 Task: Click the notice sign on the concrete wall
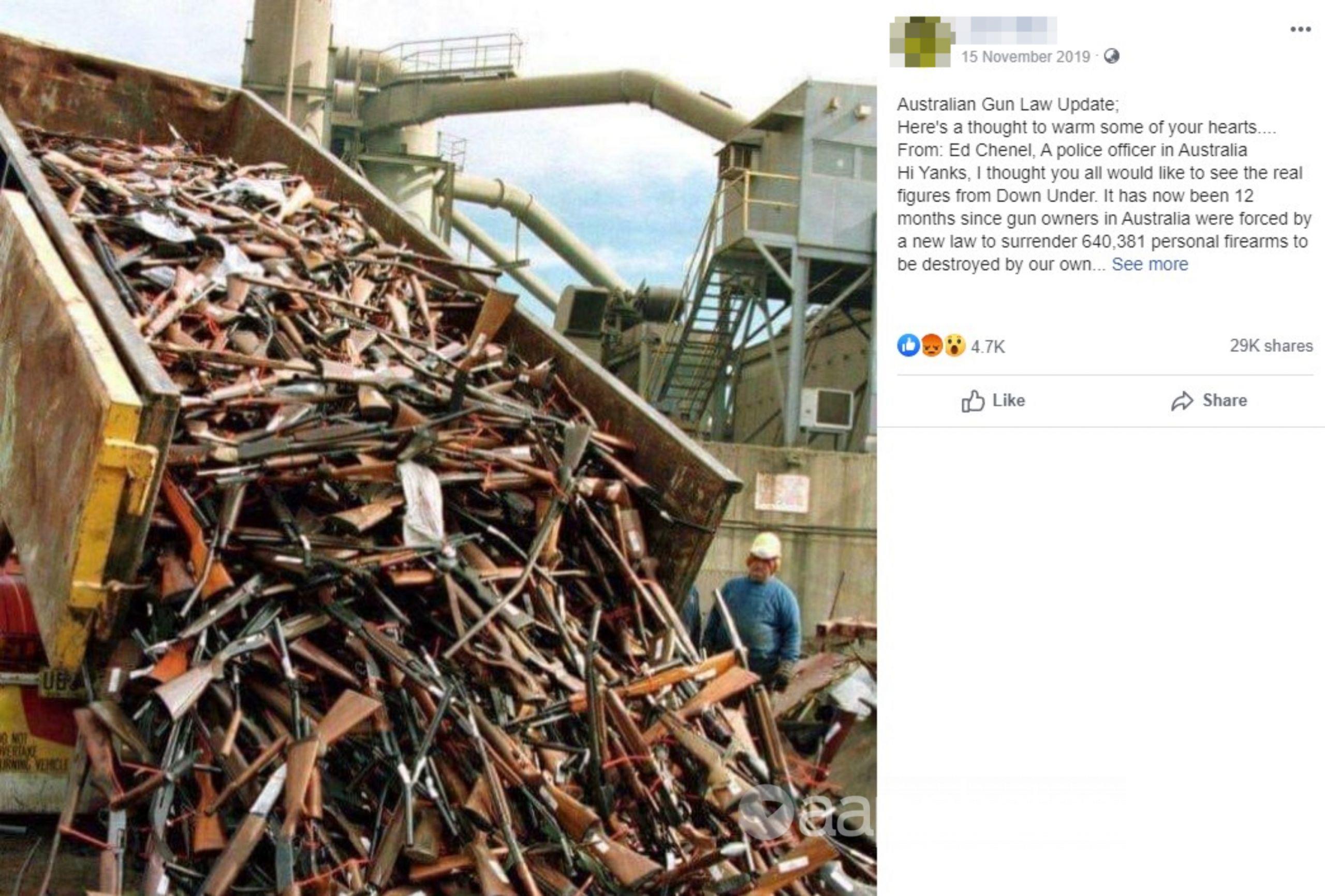pos(782,492)
